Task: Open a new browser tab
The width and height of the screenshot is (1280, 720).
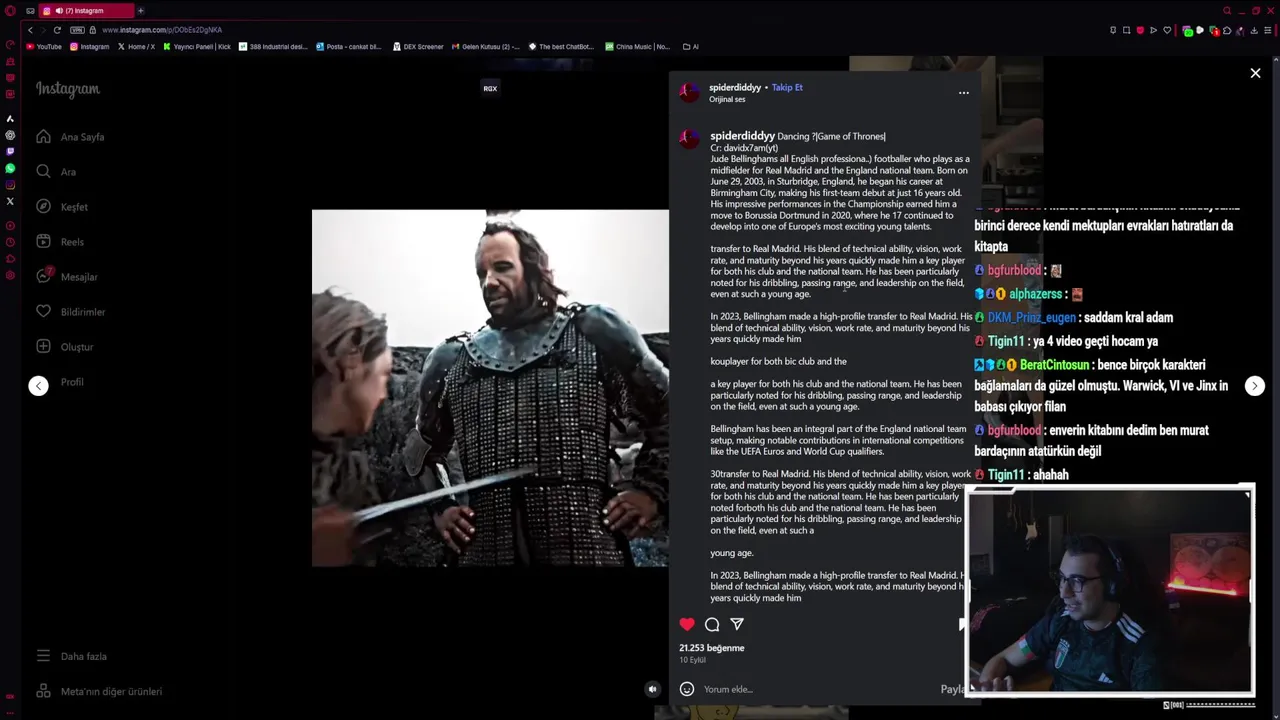Action: (x=140, y=11)
